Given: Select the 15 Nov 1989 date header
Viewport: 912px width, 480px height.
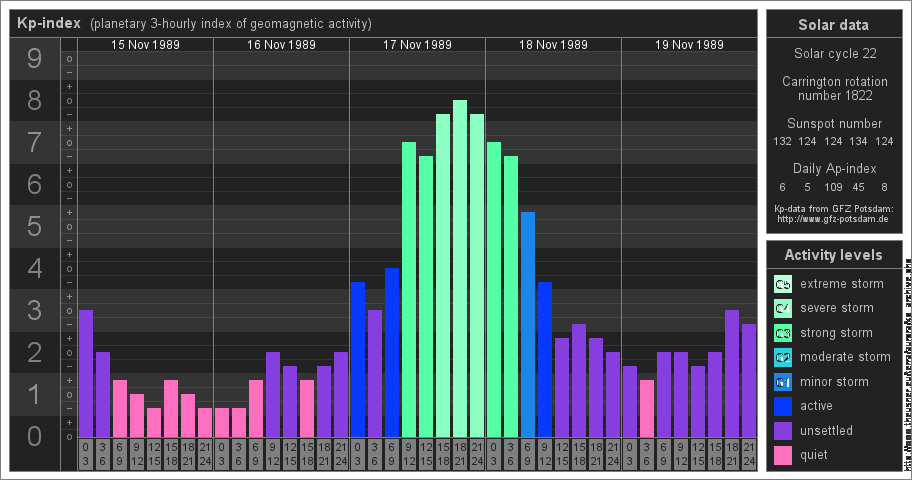Looking at the screenshot, I should point(145,45).
